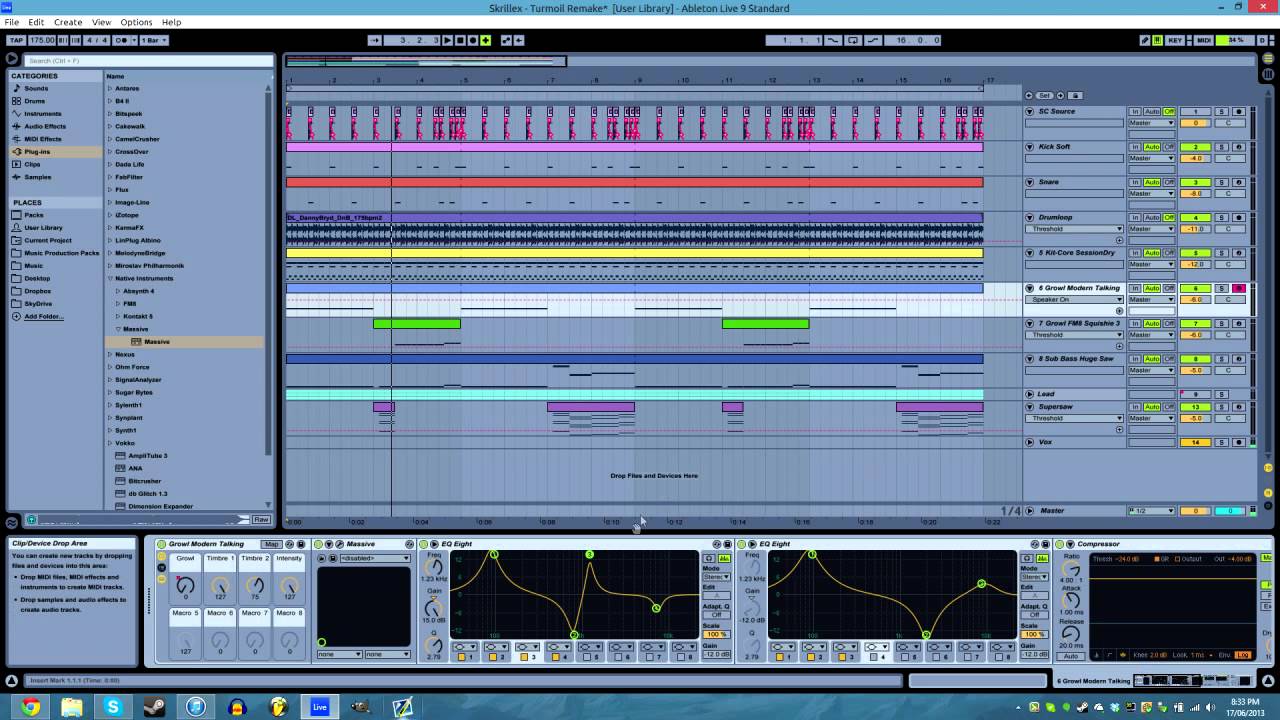This screenshot has height=720, width=1280.
Task: Click the Map button in Growl rack
Action: click(271, 544)
